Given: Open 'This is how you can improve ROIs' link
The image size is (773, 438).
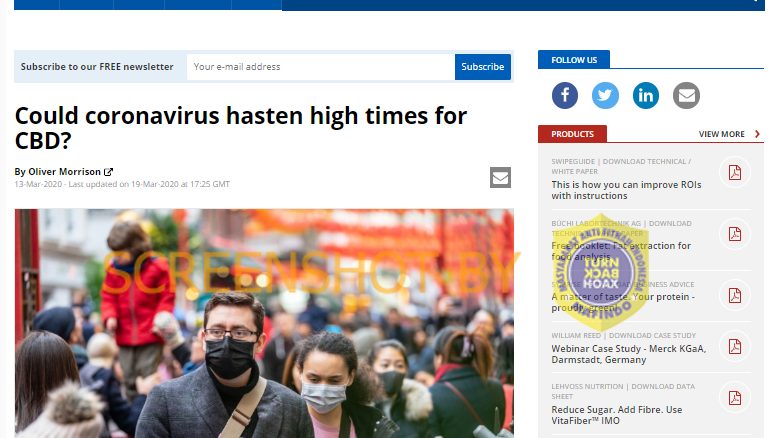Looking at the screenshot, I should pos(626,190).
